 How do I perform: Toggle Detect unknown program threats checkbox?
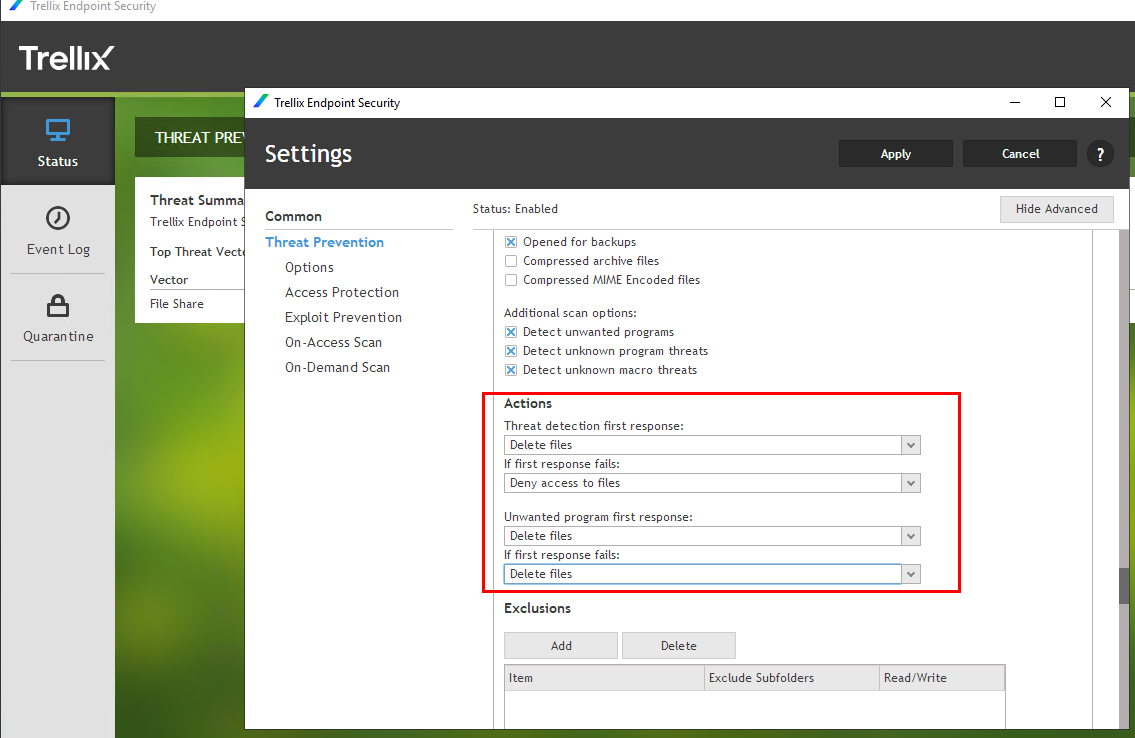tap(511, 350)
